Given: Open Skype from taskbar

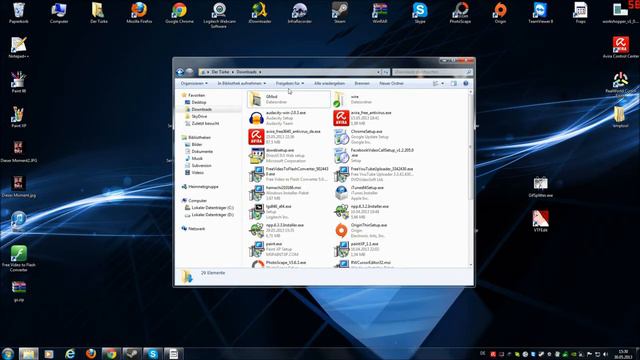Looking at the screenshot, I should click(x=153, y=353).
